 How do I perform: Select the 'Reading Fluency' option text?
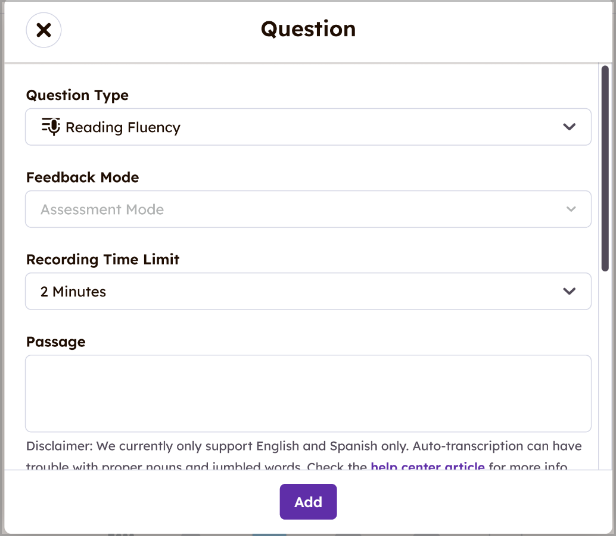[123, 127]
